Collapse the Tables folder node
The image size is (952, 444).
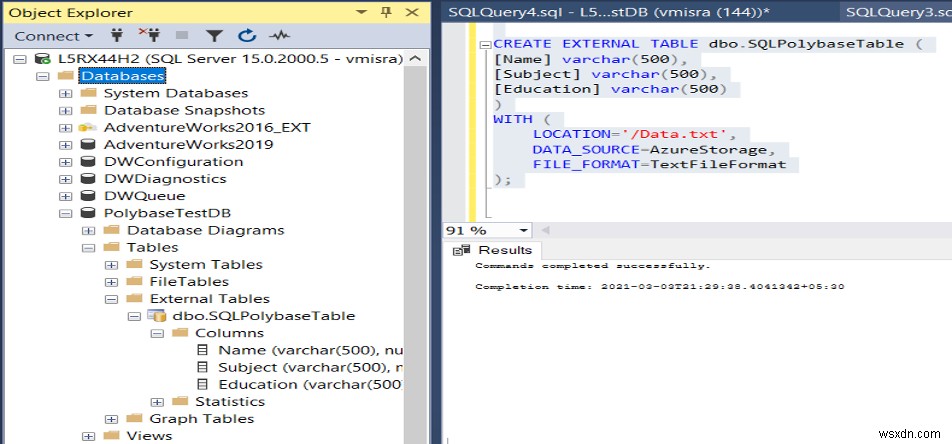[89, 247]
